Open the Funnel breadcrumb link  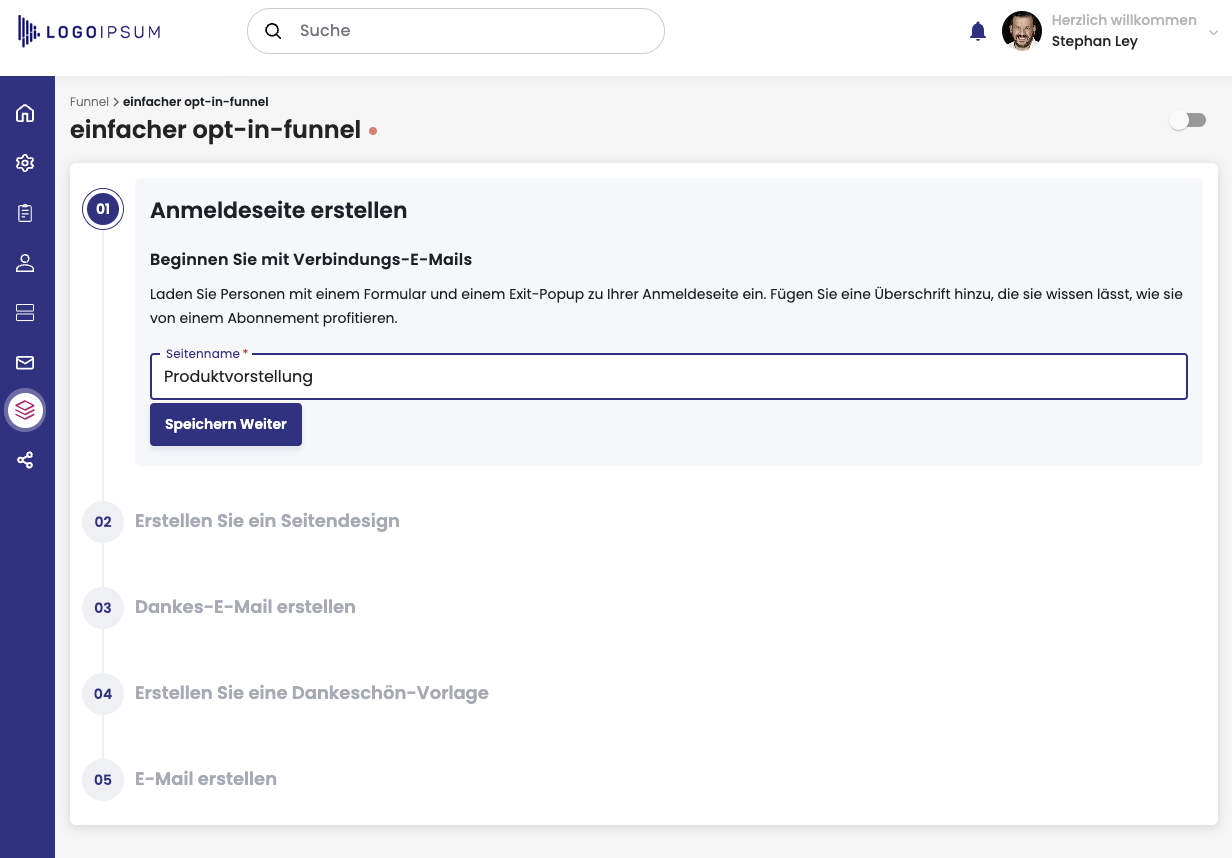[89, 101]
